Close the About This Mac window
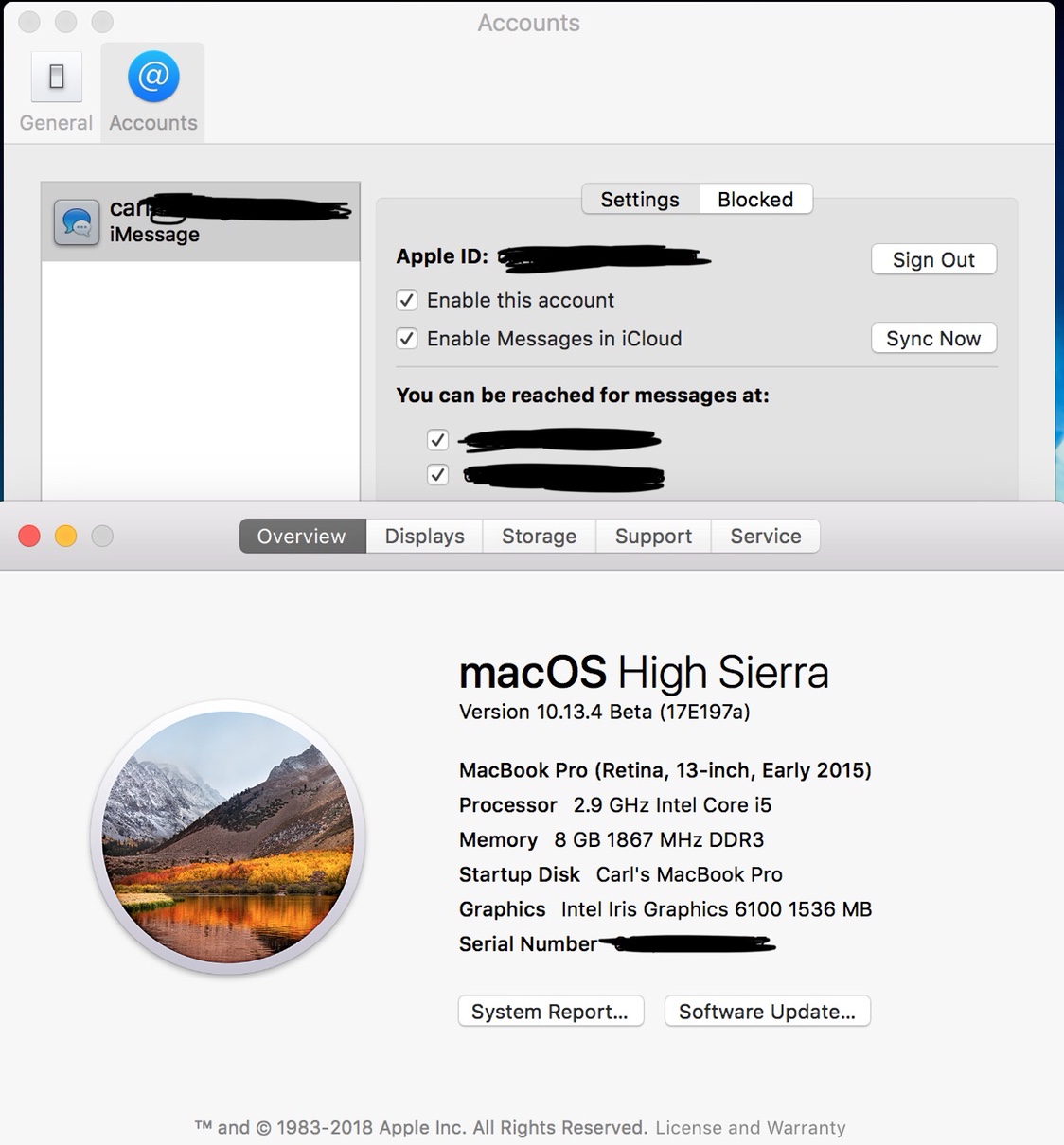This screenshot has width=1064, height=1145. point(29,536)
